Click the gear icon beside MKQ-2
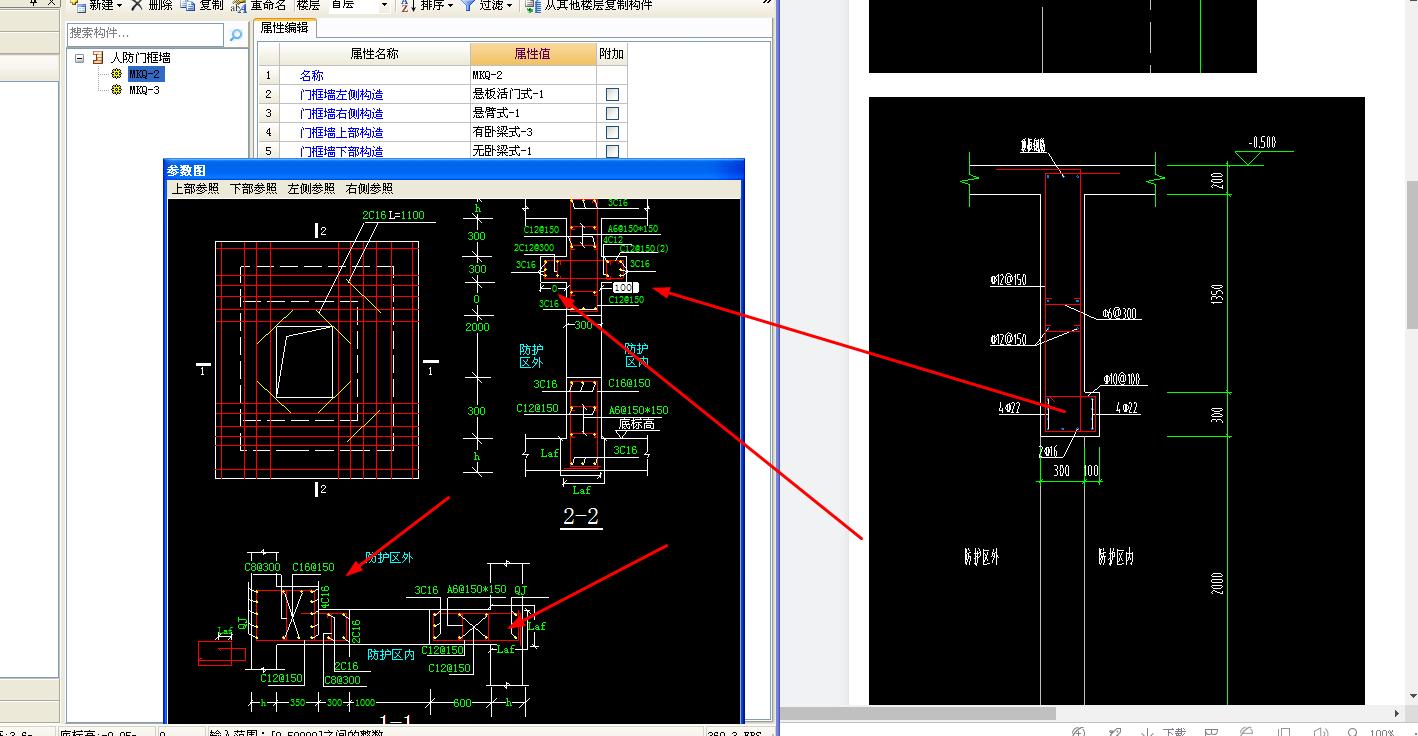 pos(117,74)
